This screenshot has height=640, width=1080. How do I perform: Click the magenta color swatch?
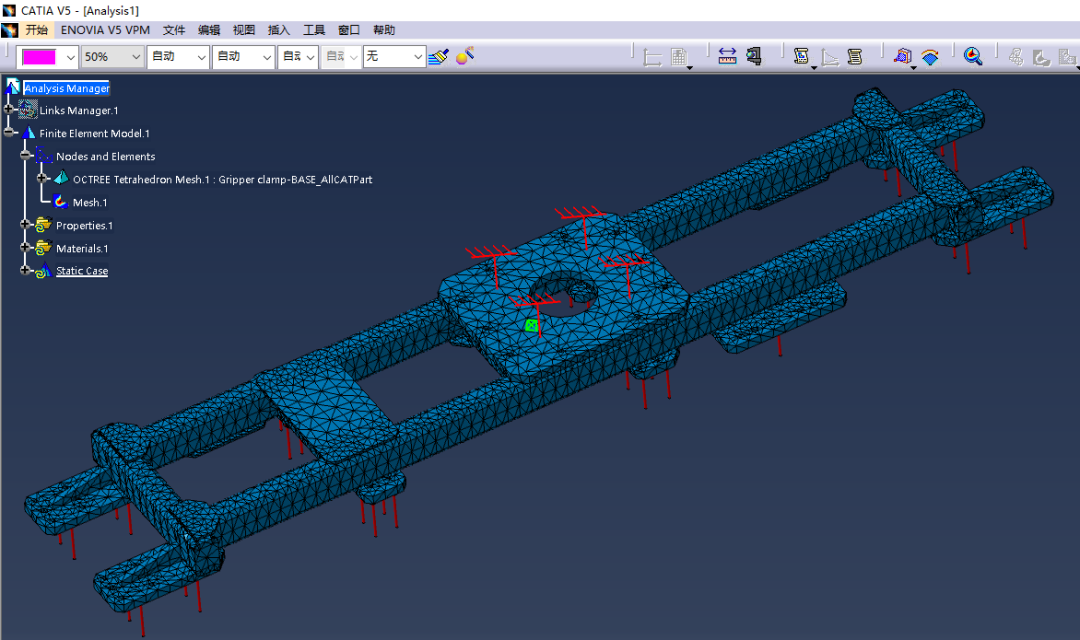click(39, 57)
